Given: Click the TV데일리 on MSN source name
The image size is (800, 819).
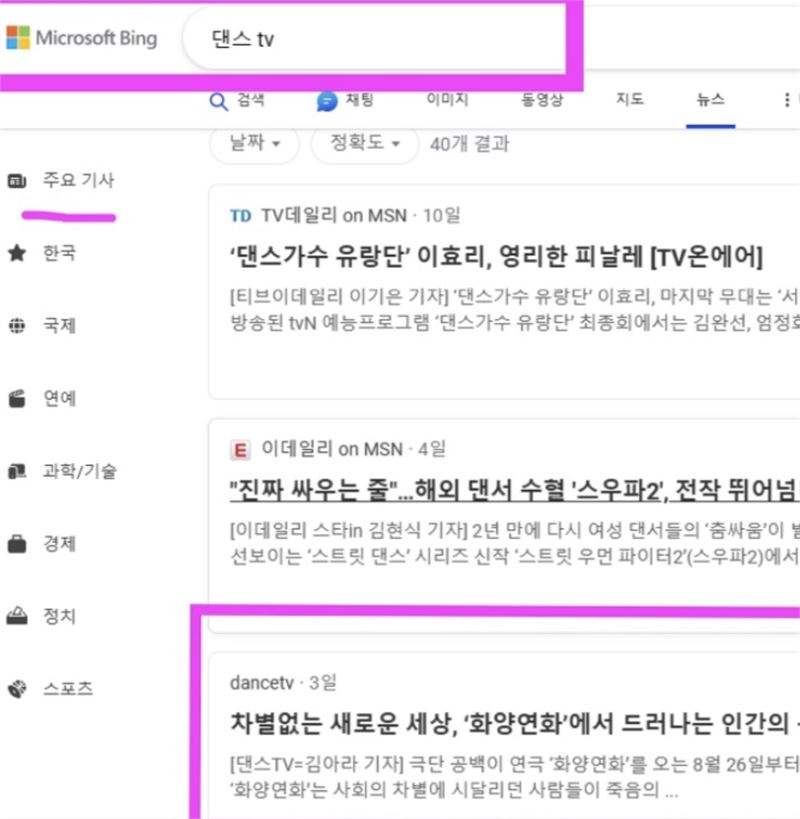Looking at the screenshot, I should [334, 215].
